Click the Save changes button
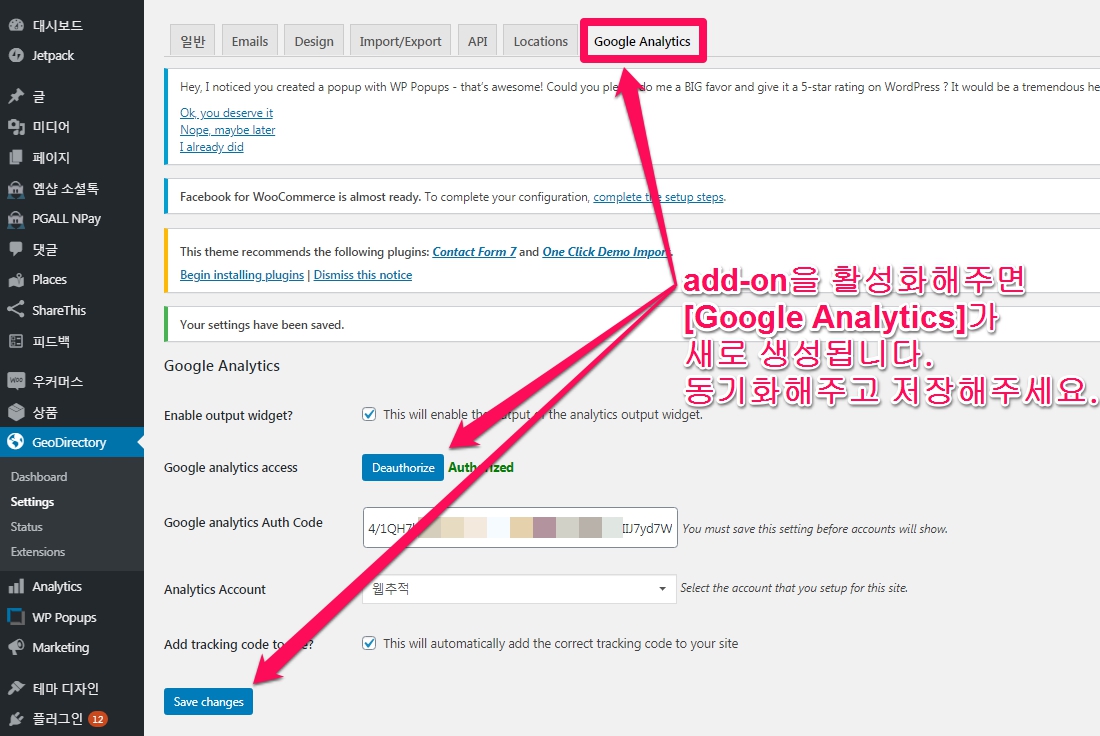This screenshot has width=1100, height=736. pos(208,702)
